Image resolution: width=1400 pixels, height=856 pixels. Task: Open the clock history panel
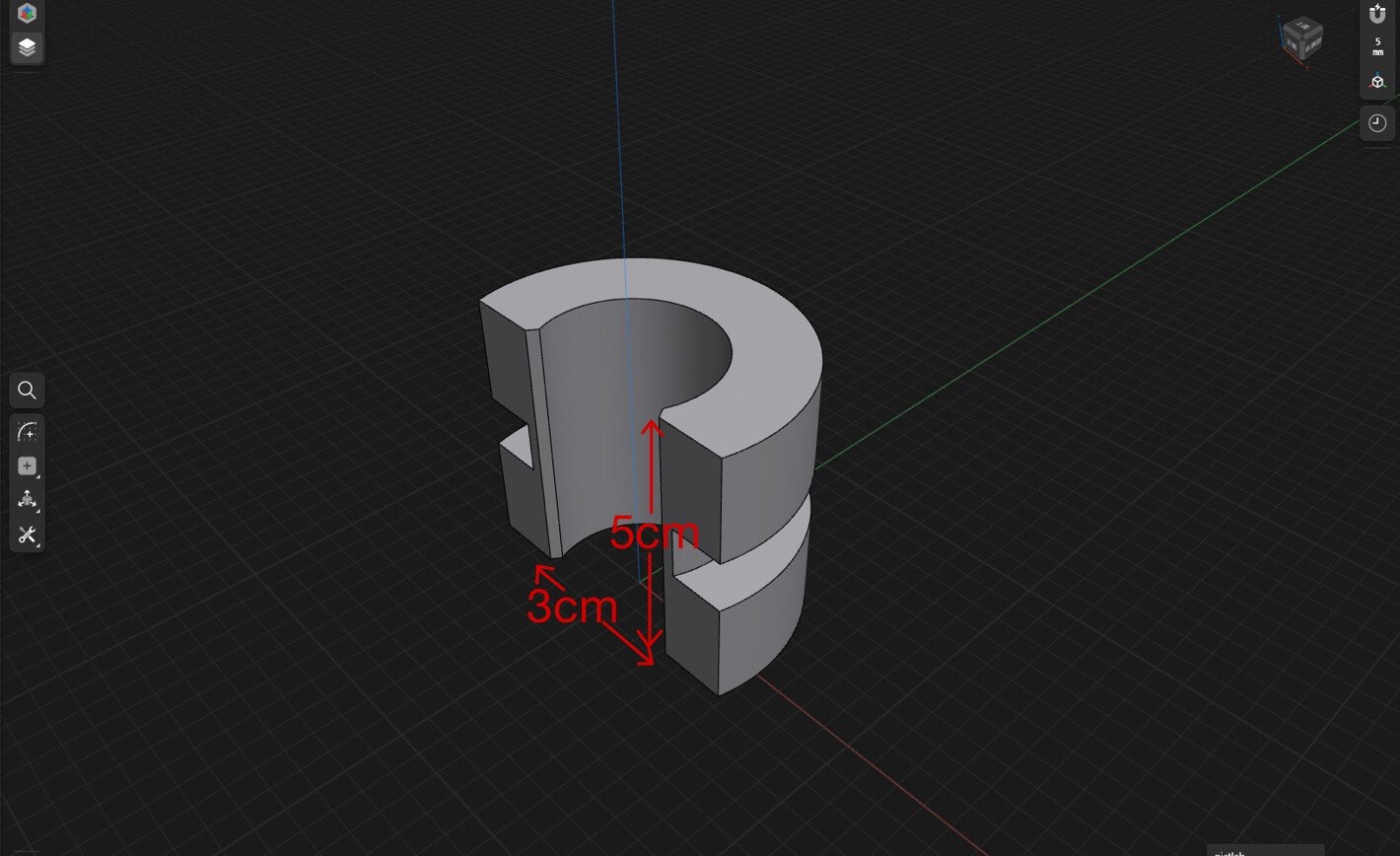tap(1377, 123)
